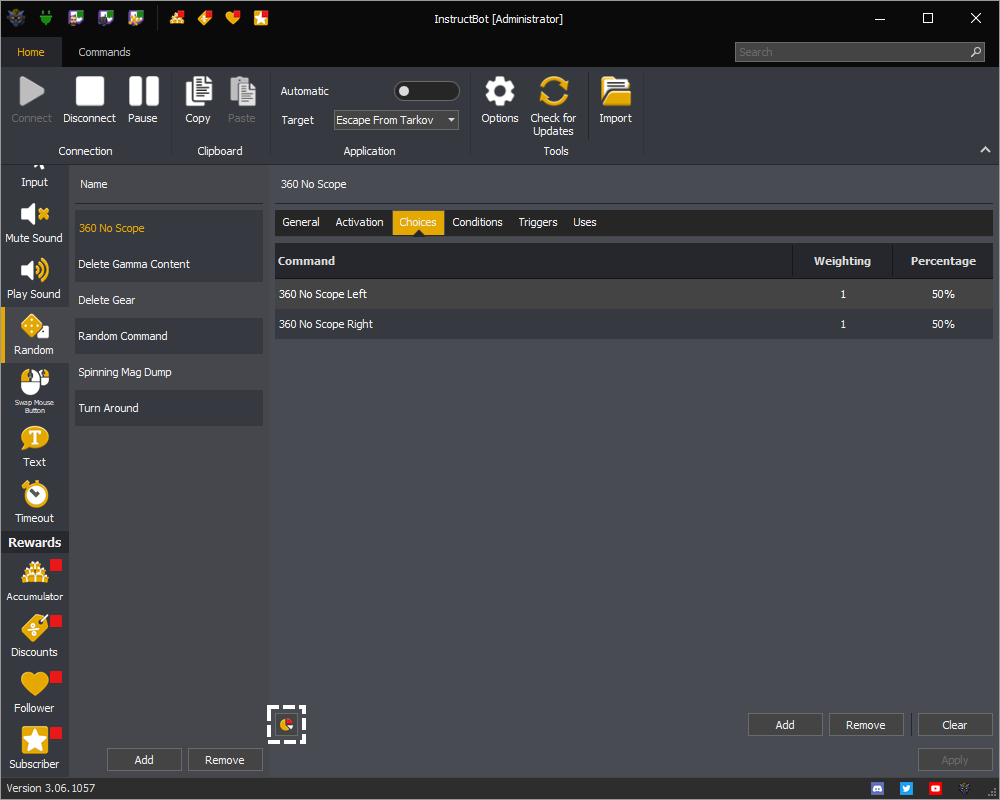The image size is (1000, 800).
Task: Collapse the ribbon with the chevron
Action: [985, 149]
